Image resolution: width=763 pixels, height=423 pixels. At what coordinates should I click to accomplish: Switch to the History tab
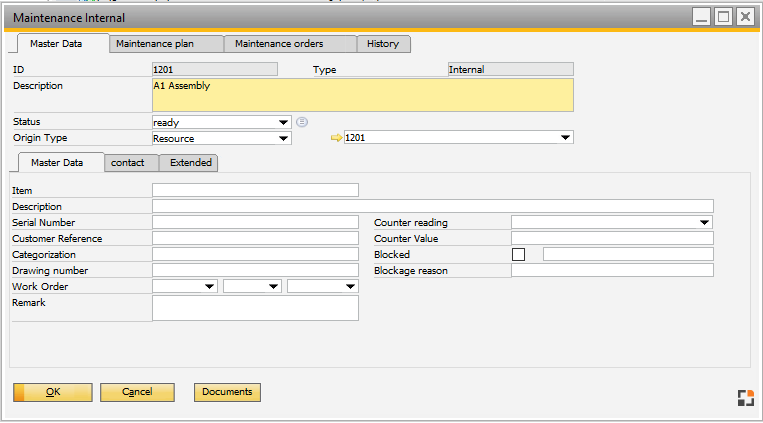pos(383,44)
